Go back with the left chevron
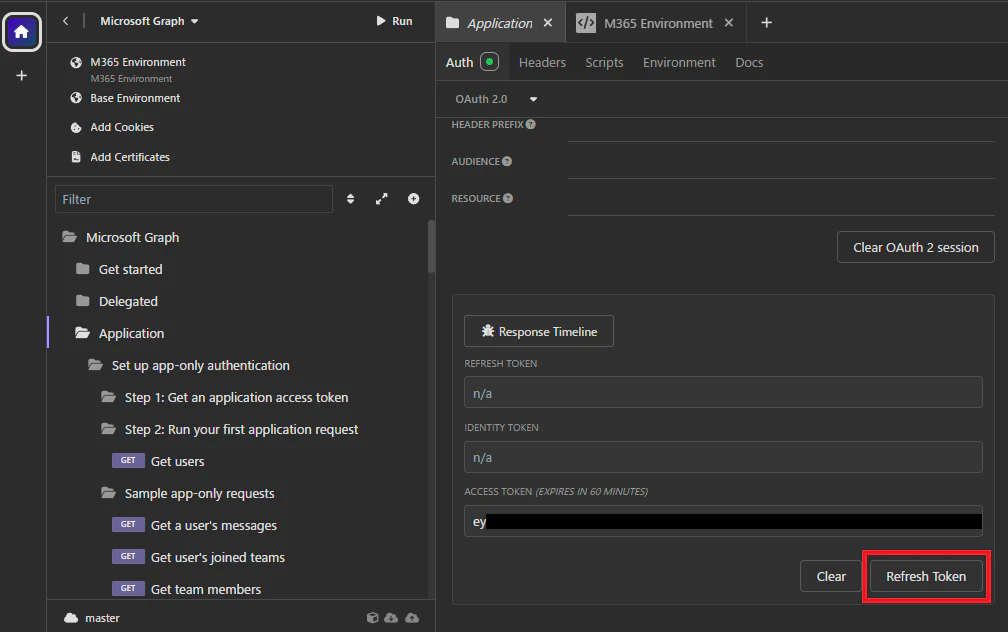 (x=66, y=21)
